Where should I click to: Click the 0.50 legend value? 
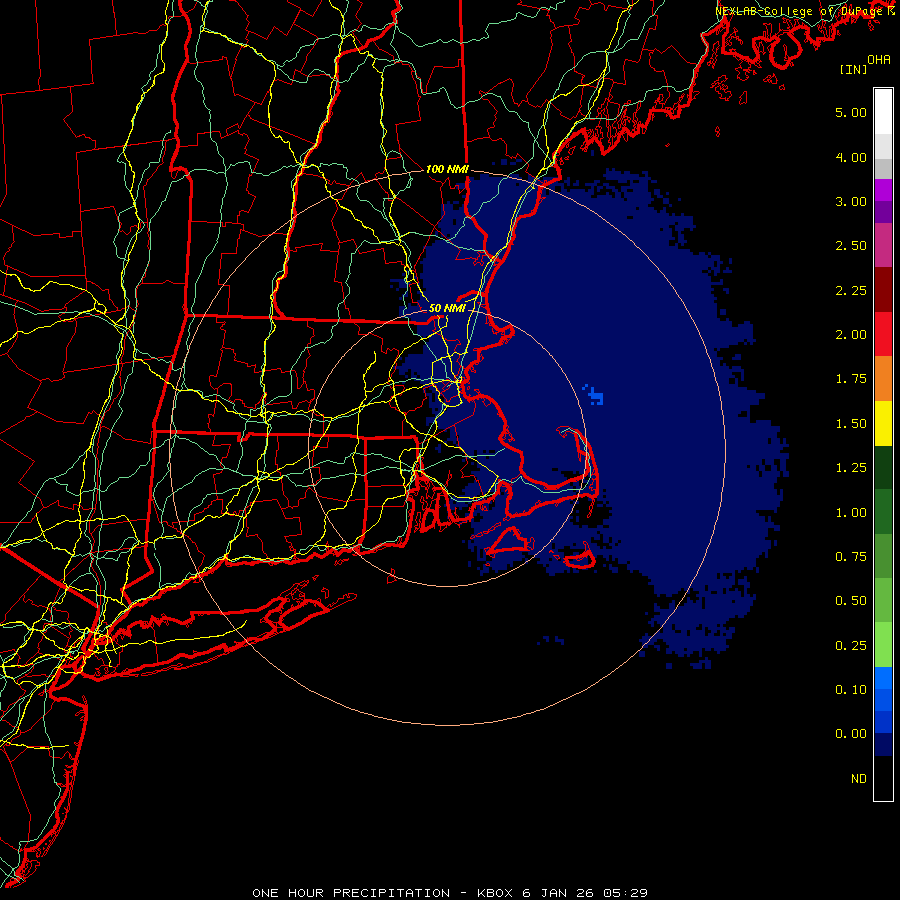[851, 601]
